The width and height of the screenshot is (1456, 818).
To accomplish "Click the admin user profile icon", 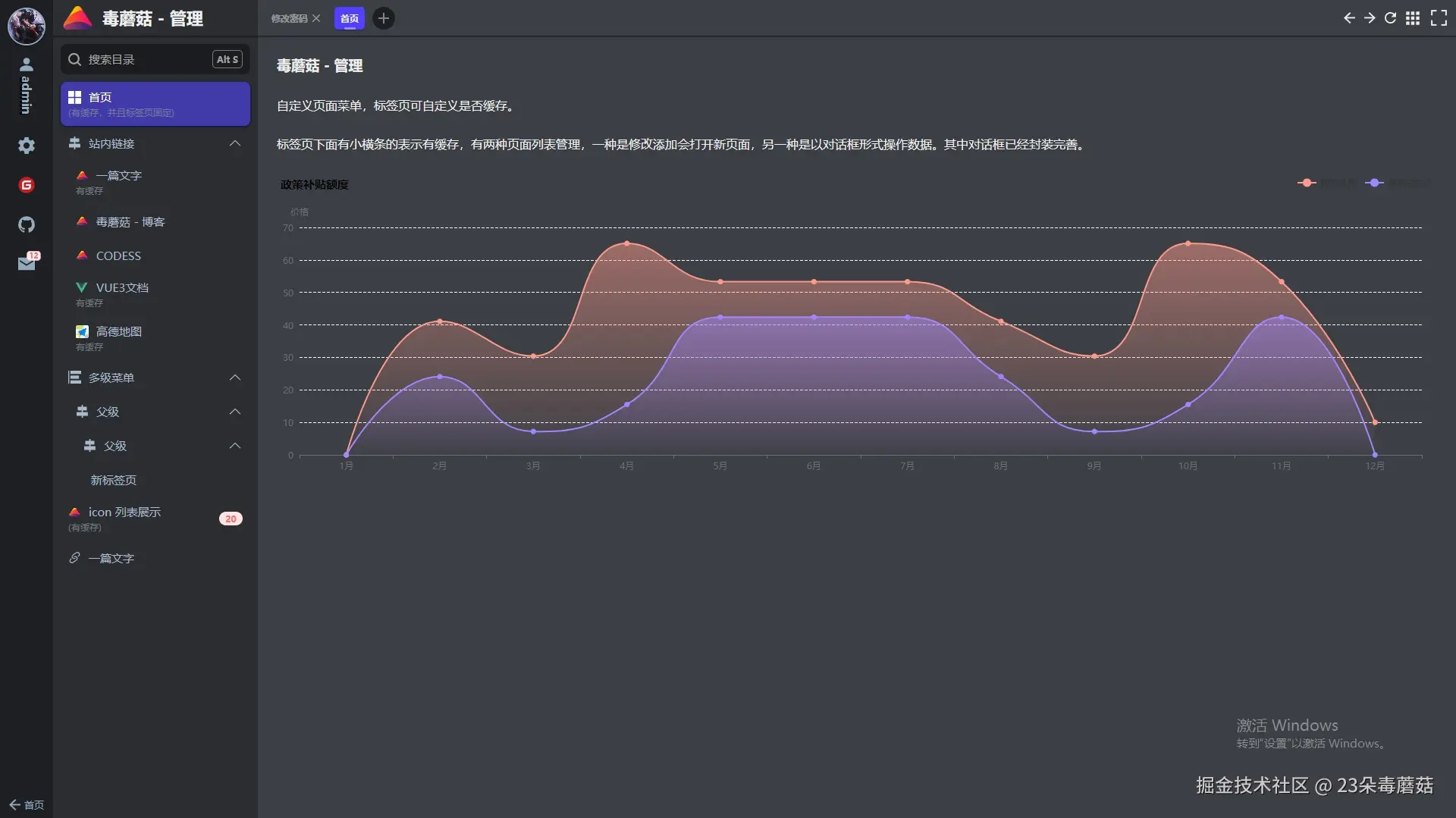I will [x=27, y=64].
